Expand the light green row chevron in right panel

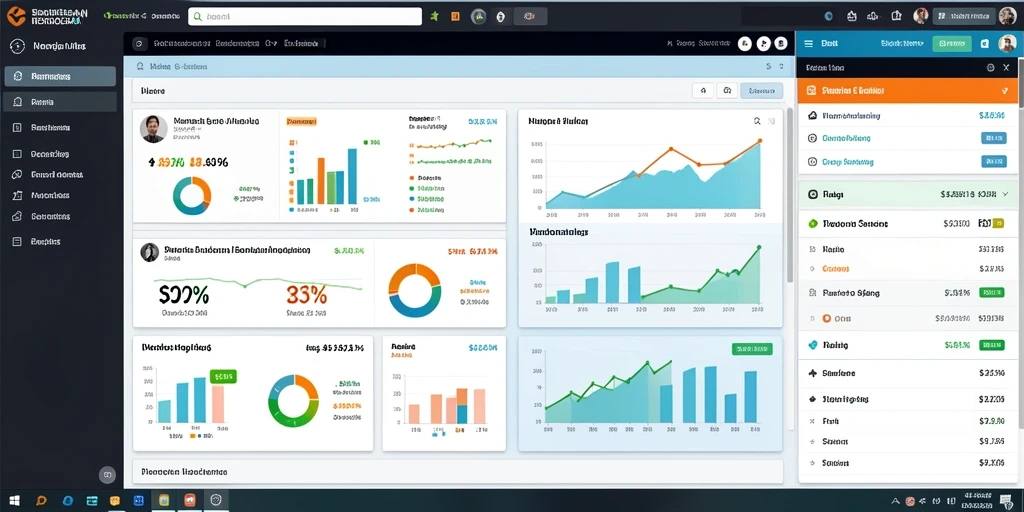[1004, 194]
